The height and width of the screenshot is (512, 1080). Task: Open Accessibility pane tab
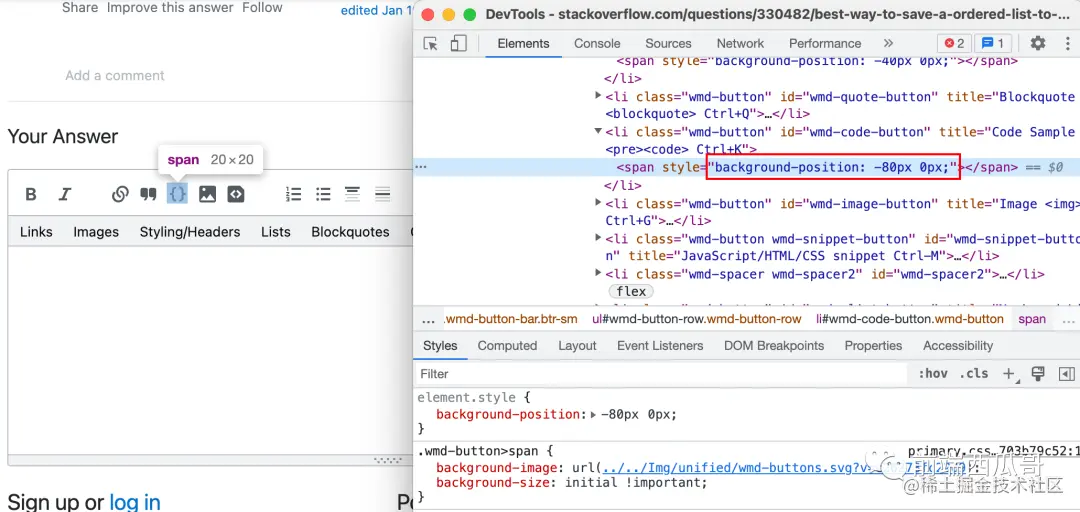click(x=958, y=346)
